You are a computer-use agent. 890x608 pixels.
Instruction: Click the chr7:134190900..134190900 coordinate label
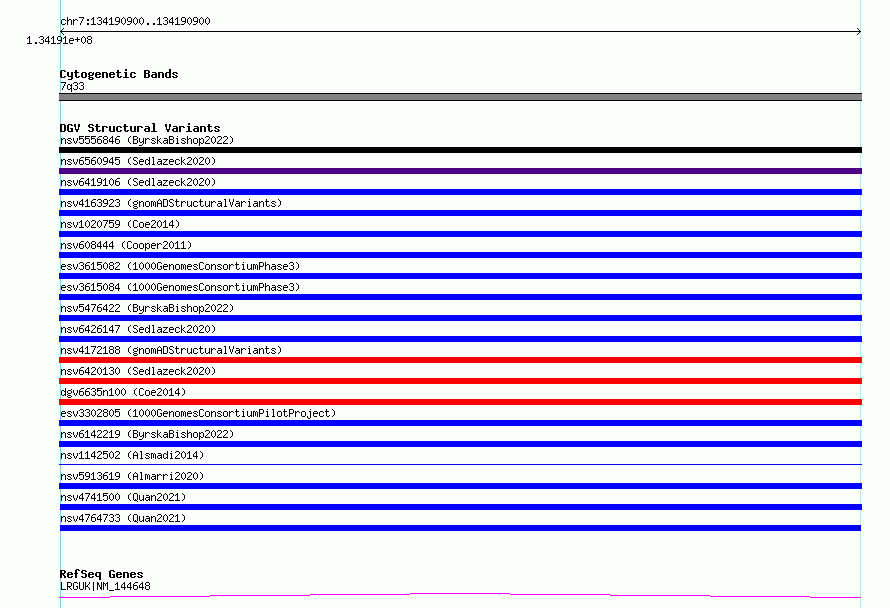(135, 21)
